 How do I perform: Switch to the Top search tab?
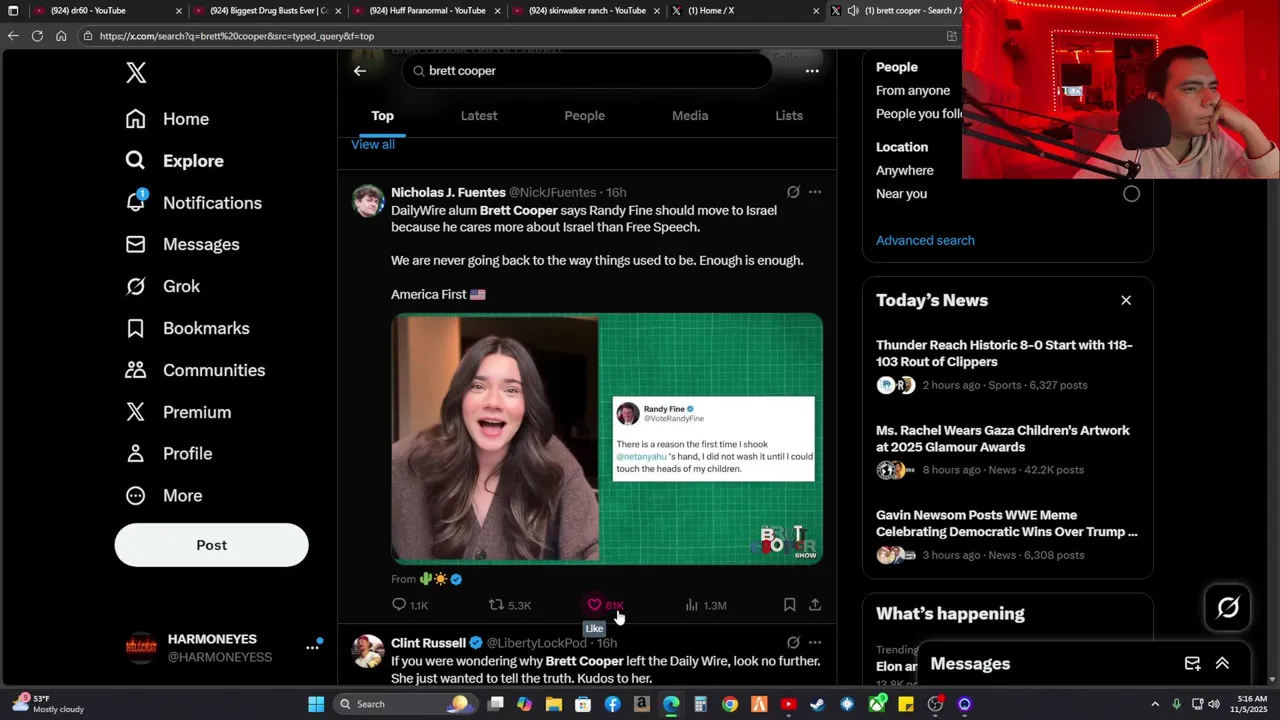click(383, 116)
